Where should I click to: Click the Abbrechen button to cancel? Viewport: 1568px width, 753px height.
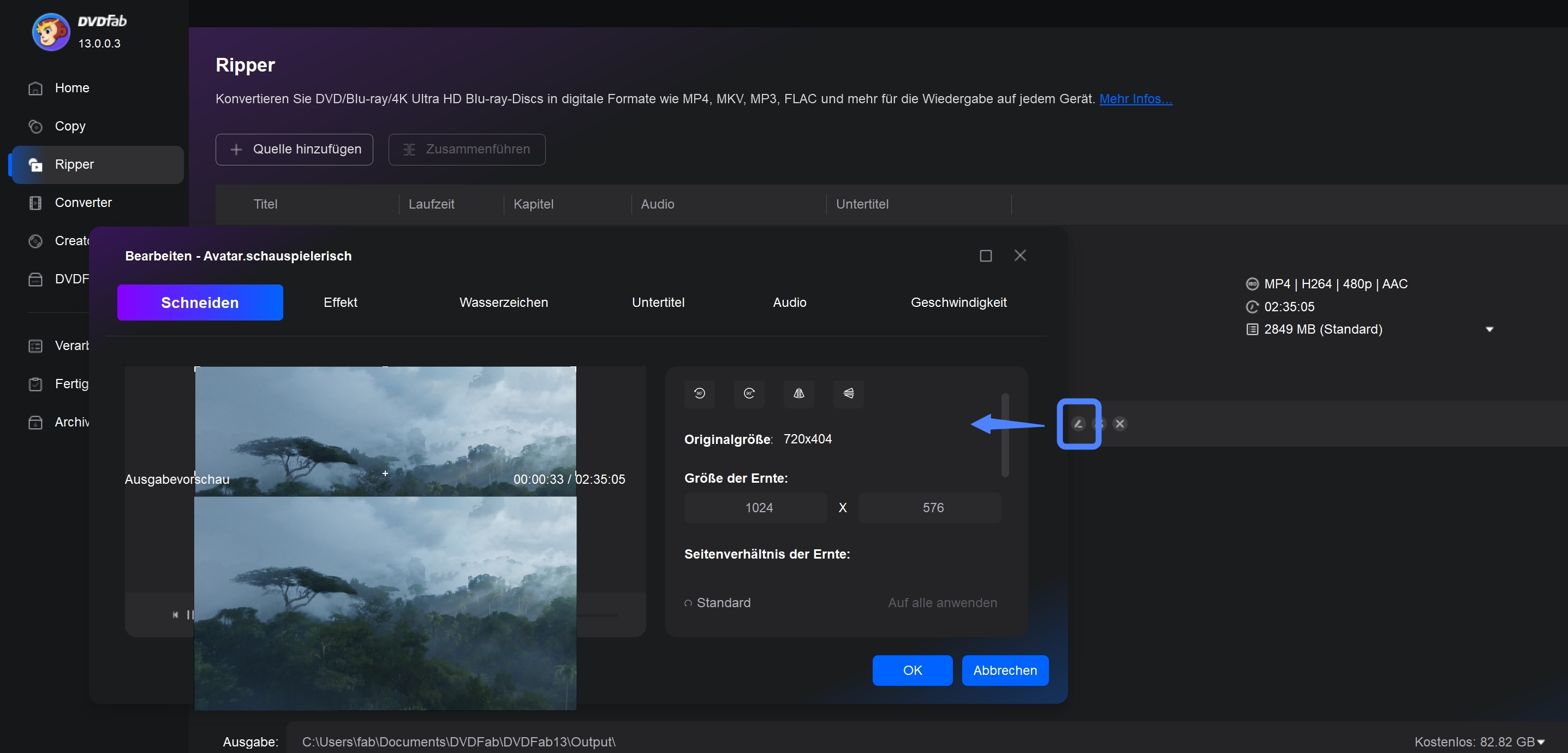pos(1004,670)
